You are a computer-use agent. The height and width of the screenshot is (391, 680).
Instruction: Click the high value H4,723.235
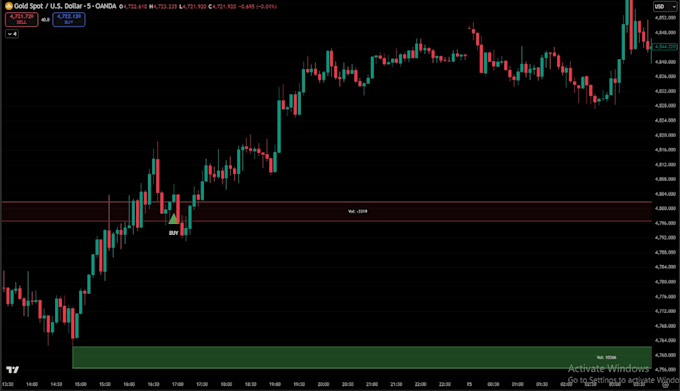[163, 7]
